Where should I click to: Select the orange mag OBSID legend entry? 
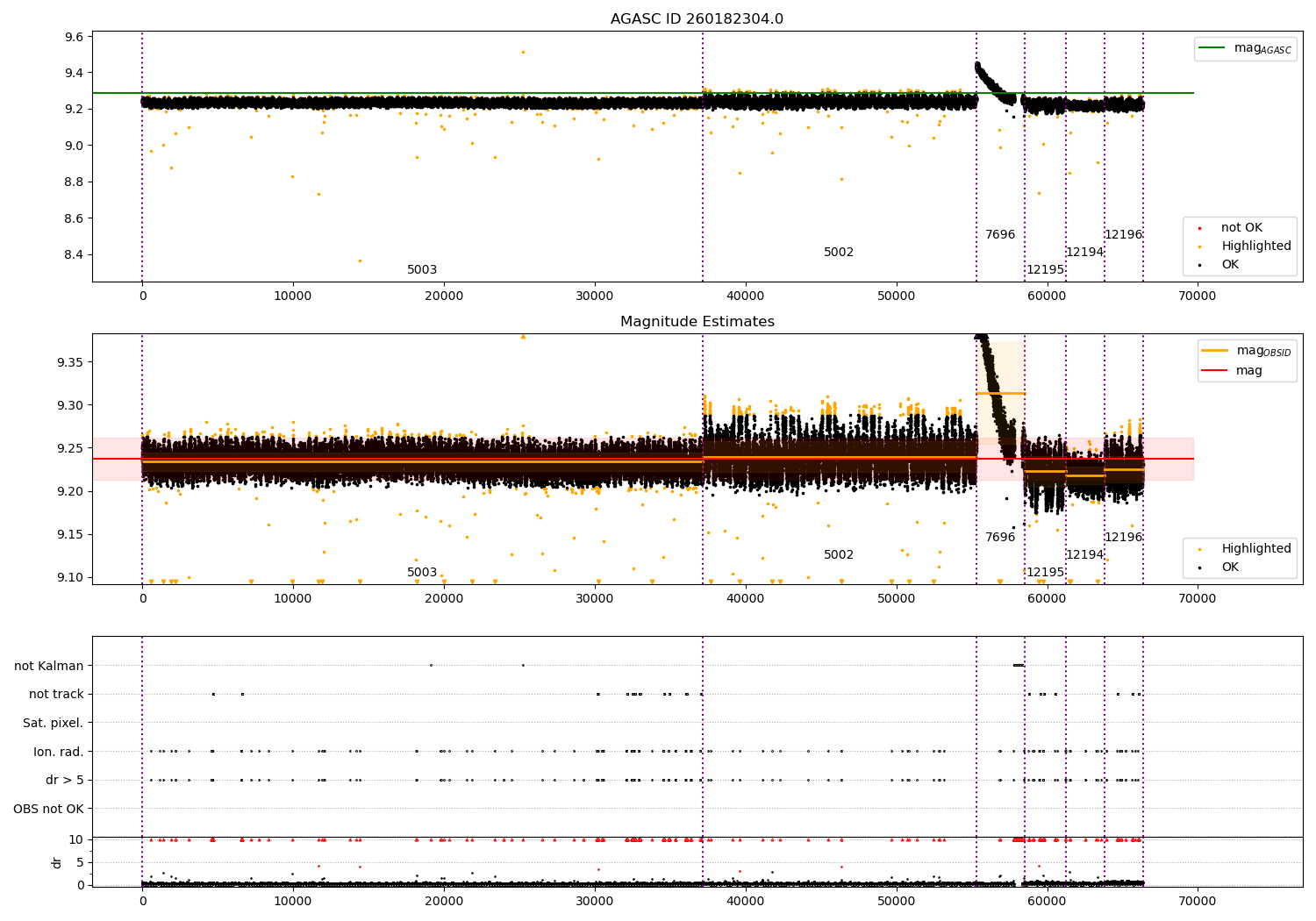tap(1247, 351)
